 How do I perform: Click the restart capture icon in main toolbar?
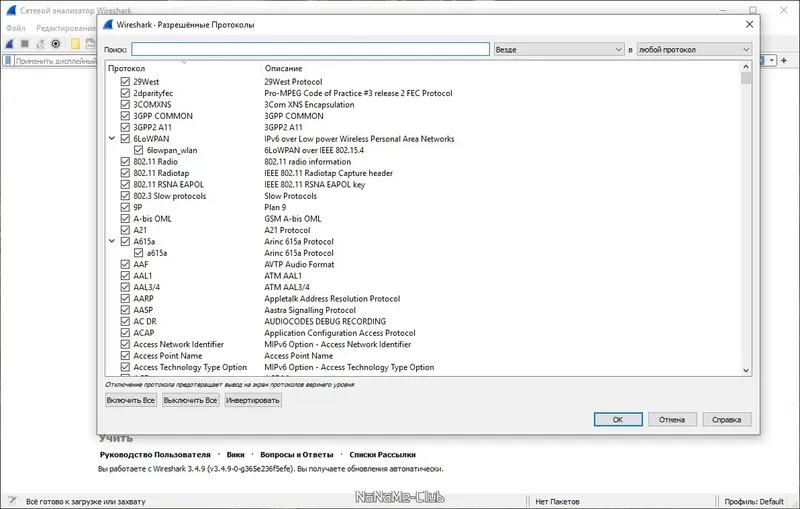(x=40, y=44)
